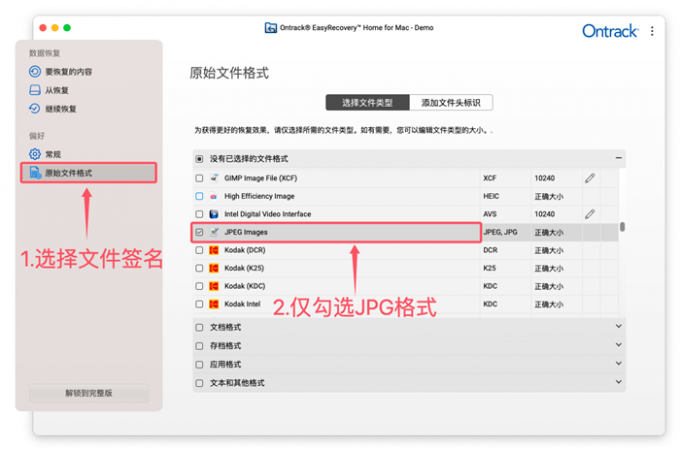Open 从恢复 sidebar item
The height and width of the screenshot is (449, 680).
[x=57, y=90]
